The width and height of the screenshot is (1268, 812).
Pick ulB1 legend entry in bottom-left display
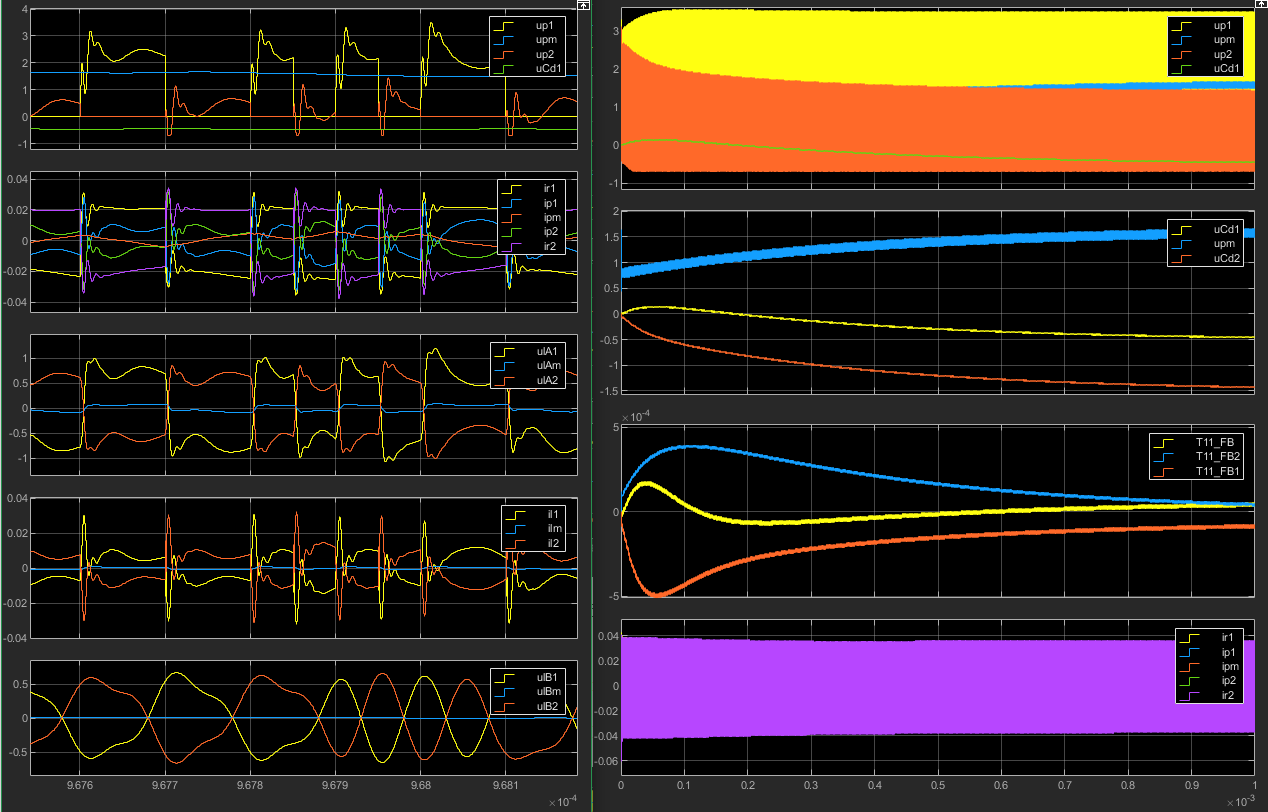click(x=530, y=678)
